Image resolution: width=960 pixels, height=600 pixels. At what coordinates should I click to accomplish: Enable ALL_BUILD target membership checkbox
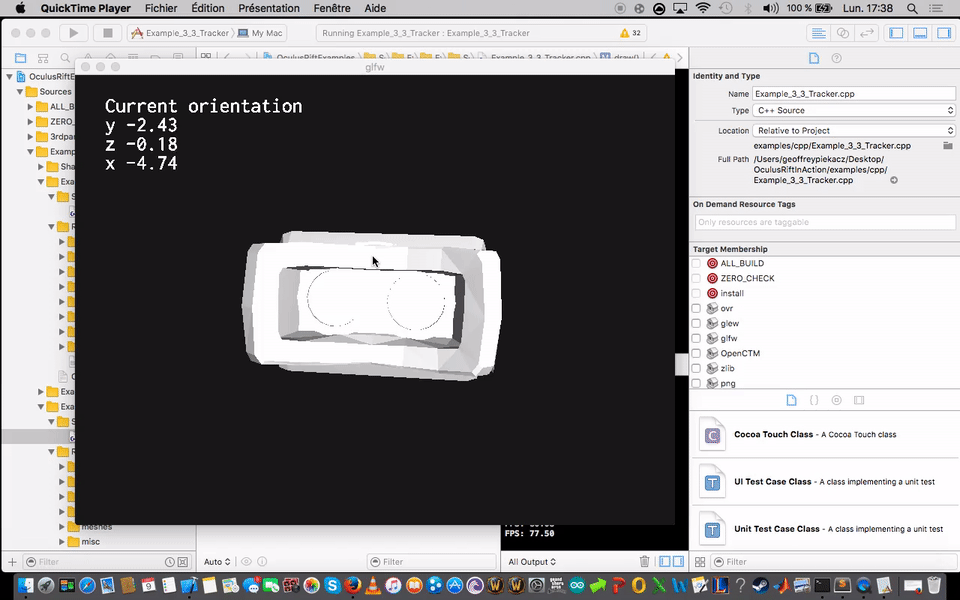pos(696,263)
